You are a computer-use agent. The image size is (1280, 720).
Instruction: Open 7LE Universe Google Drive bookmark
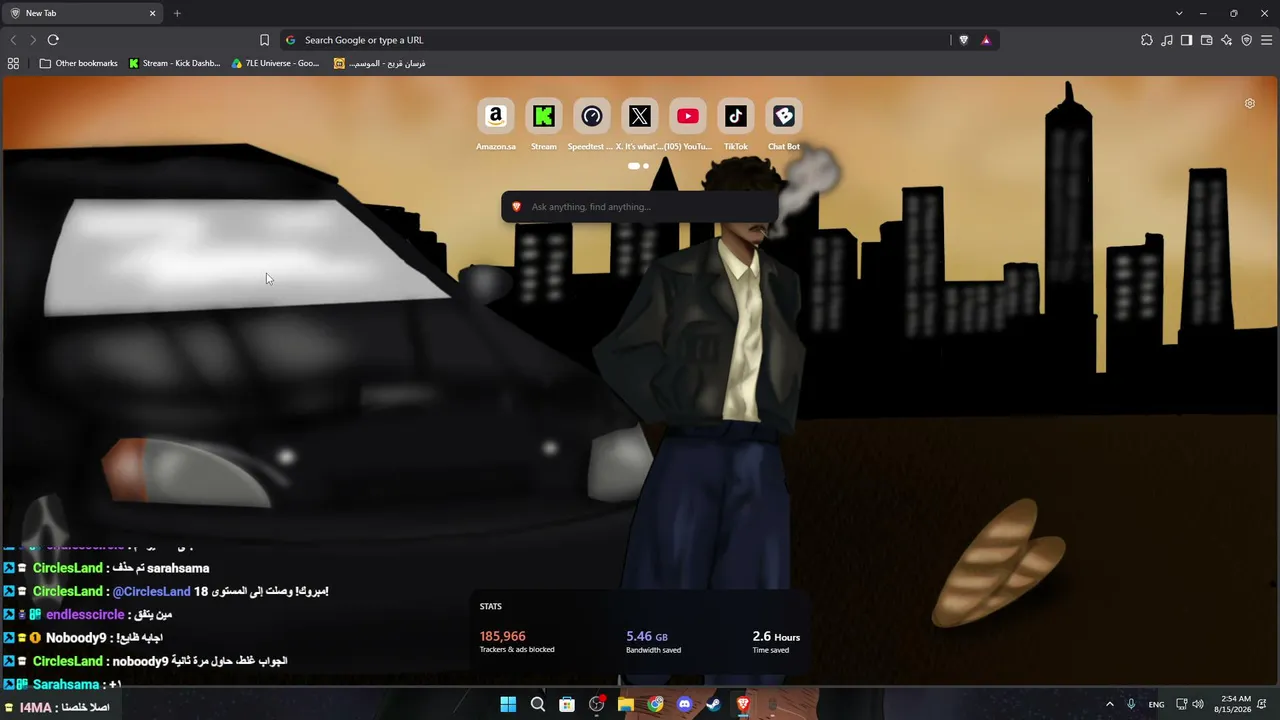click(x=275, y=63)
